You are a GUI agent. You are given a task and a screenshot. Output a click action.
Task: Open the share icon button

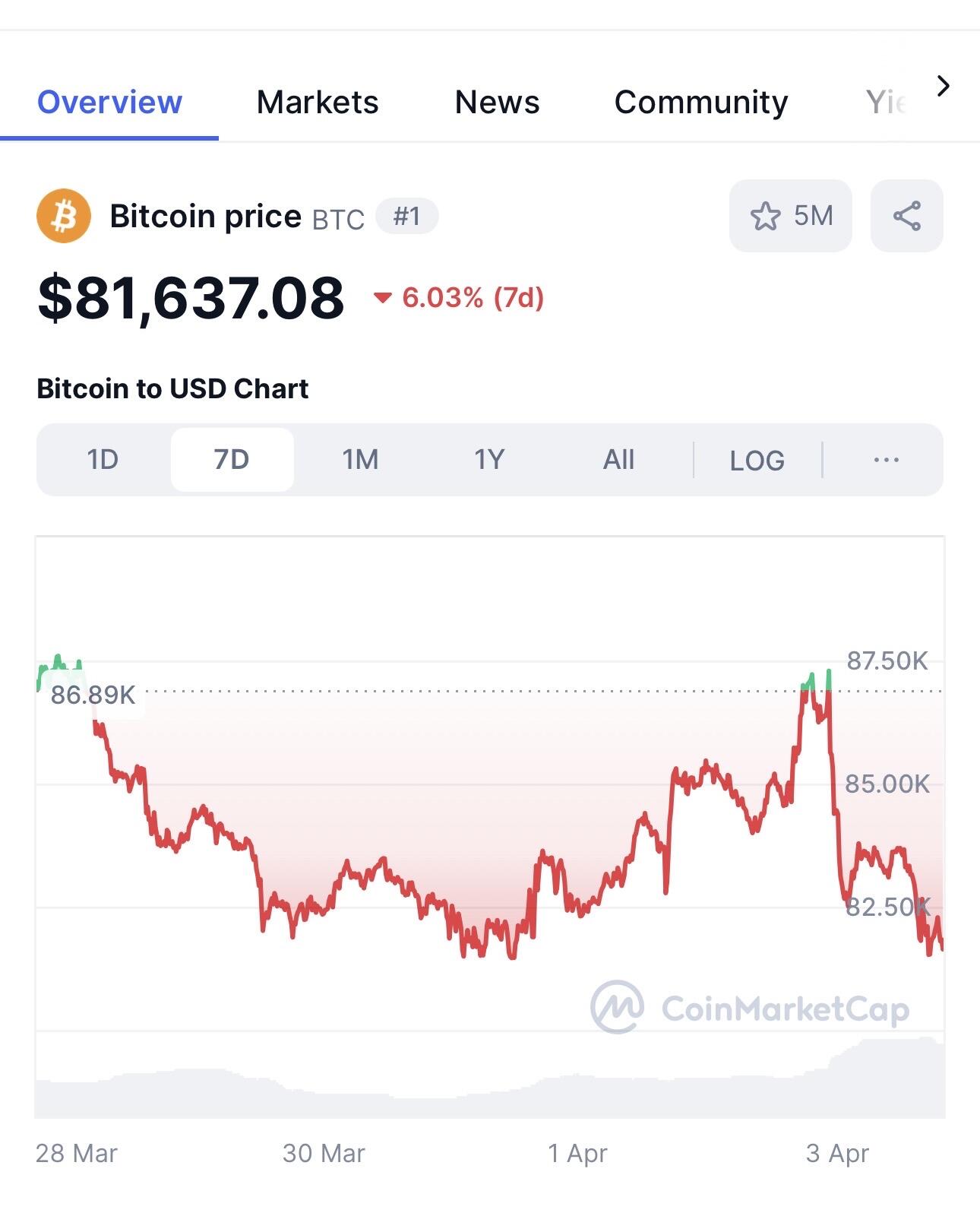point(906,216)
